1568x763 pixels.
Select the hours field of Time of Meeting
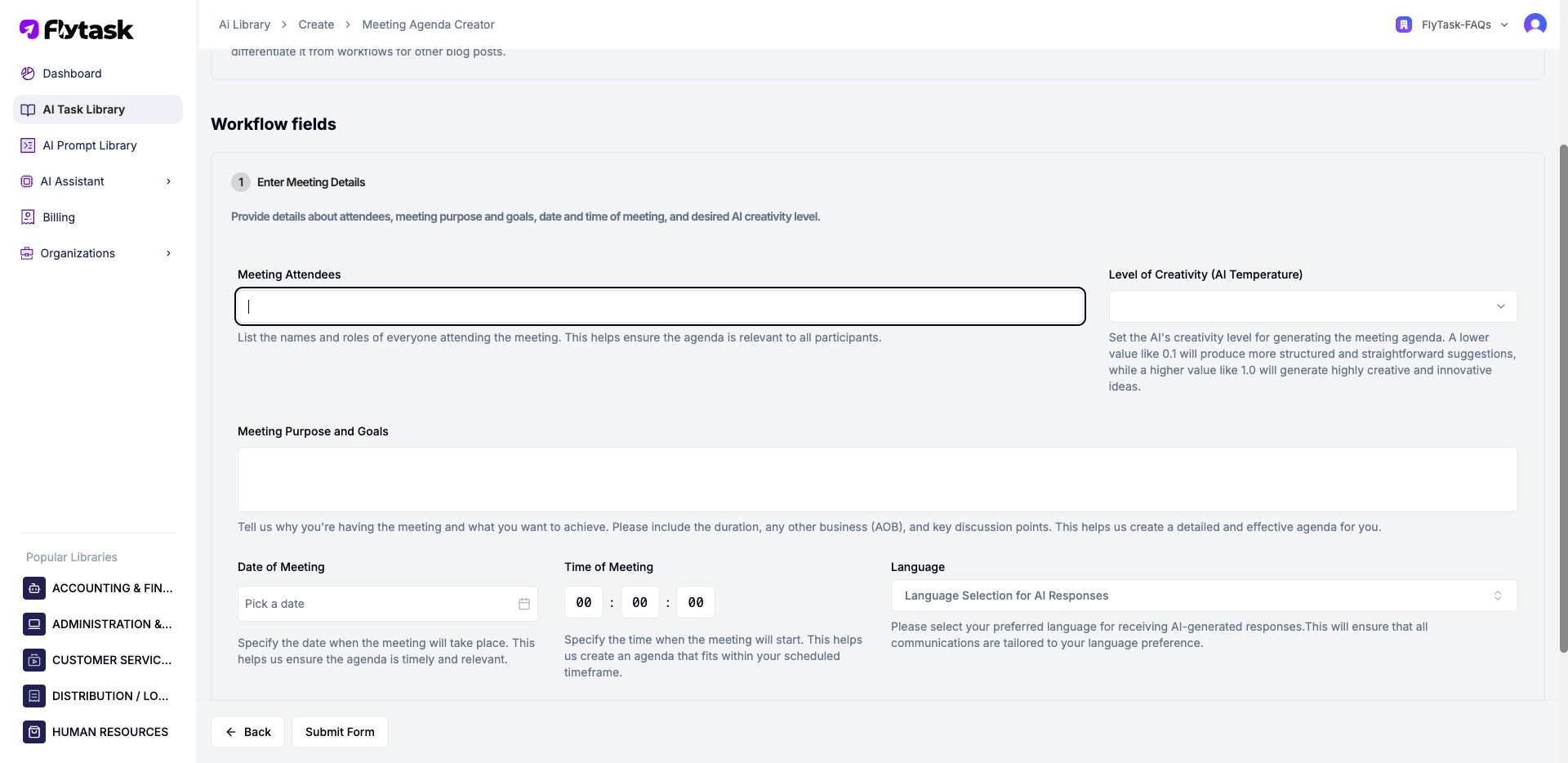point(584,602)
